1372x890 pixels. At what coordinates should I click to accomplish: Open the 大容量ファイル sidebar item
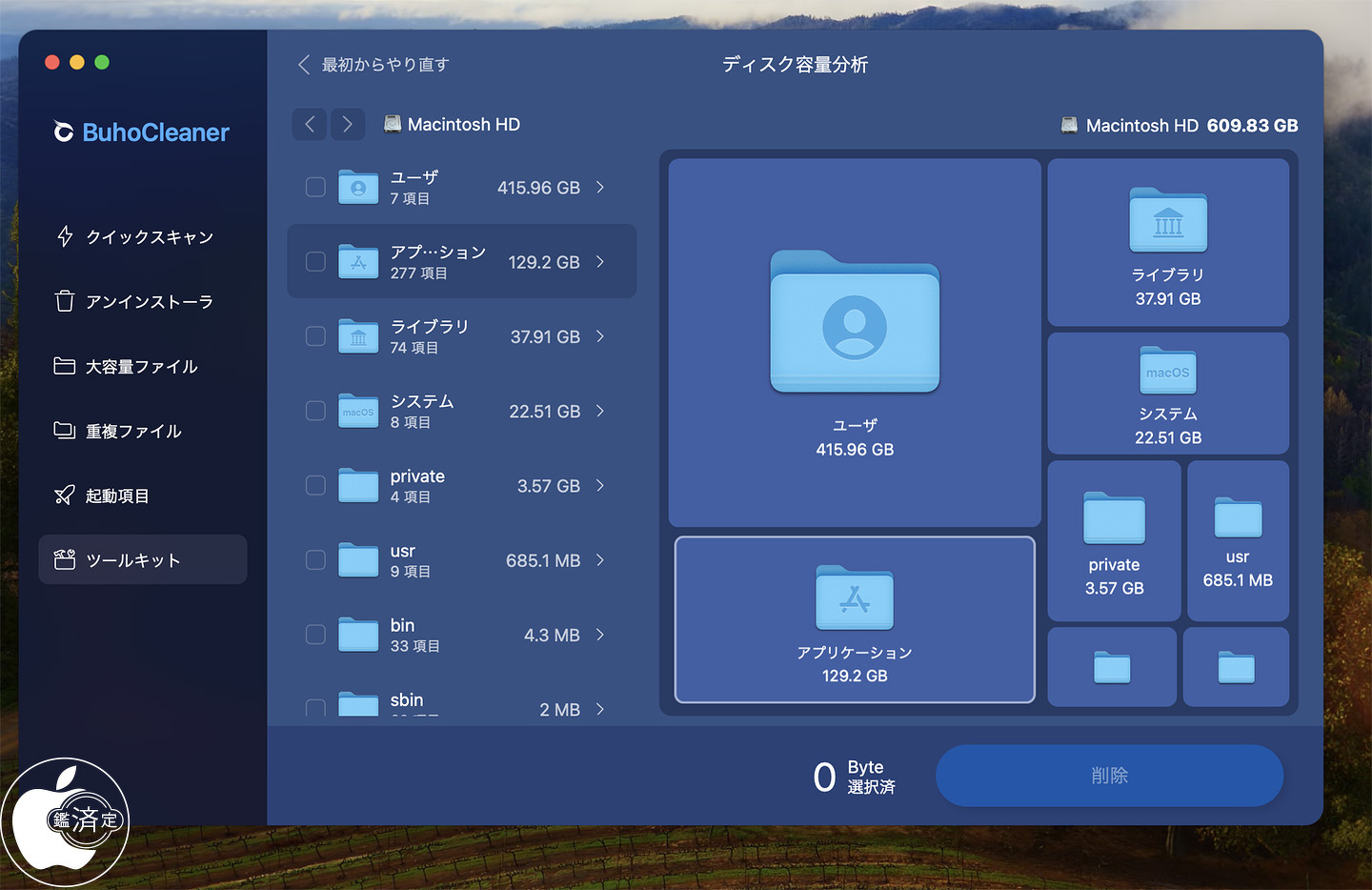141,366
